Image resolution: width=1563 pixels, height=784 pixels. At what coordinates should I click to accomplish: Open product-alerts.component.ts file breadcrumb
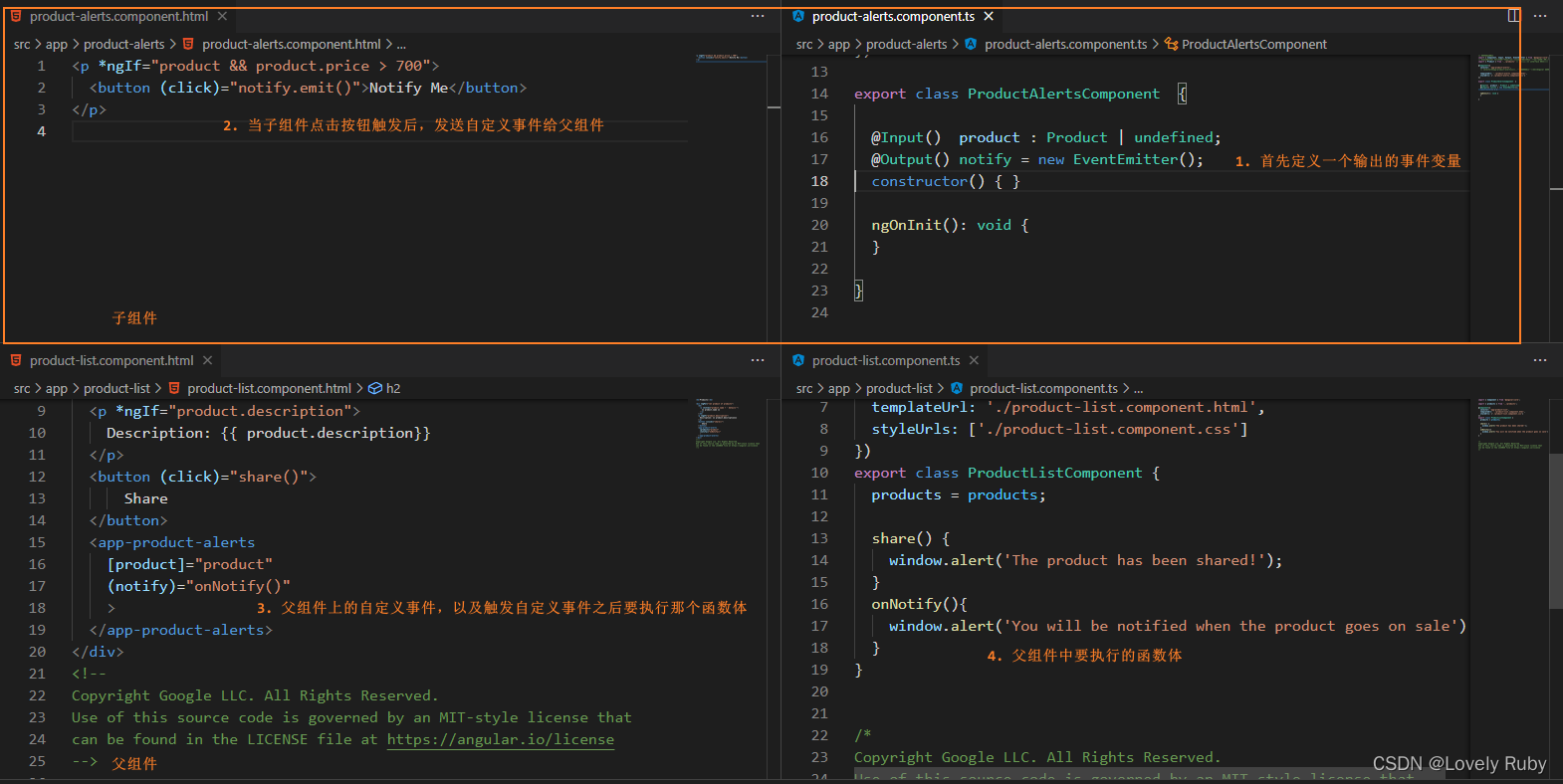1065,44
